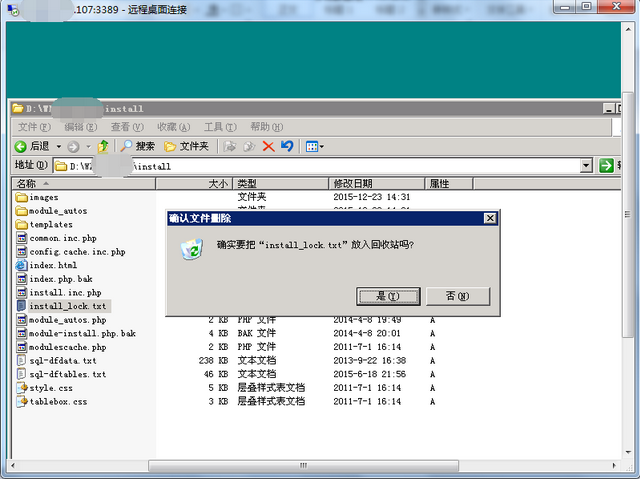Select the index.html file
Image resolution: width=640 pixels, height=480 pixels.
[53, 266]
